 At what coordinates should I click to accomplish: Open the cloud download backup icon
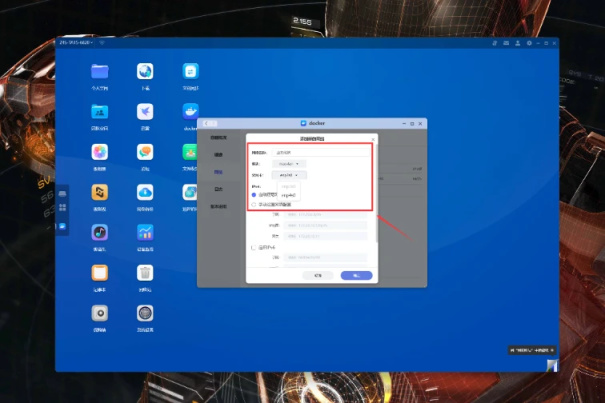tap(145, 192)
